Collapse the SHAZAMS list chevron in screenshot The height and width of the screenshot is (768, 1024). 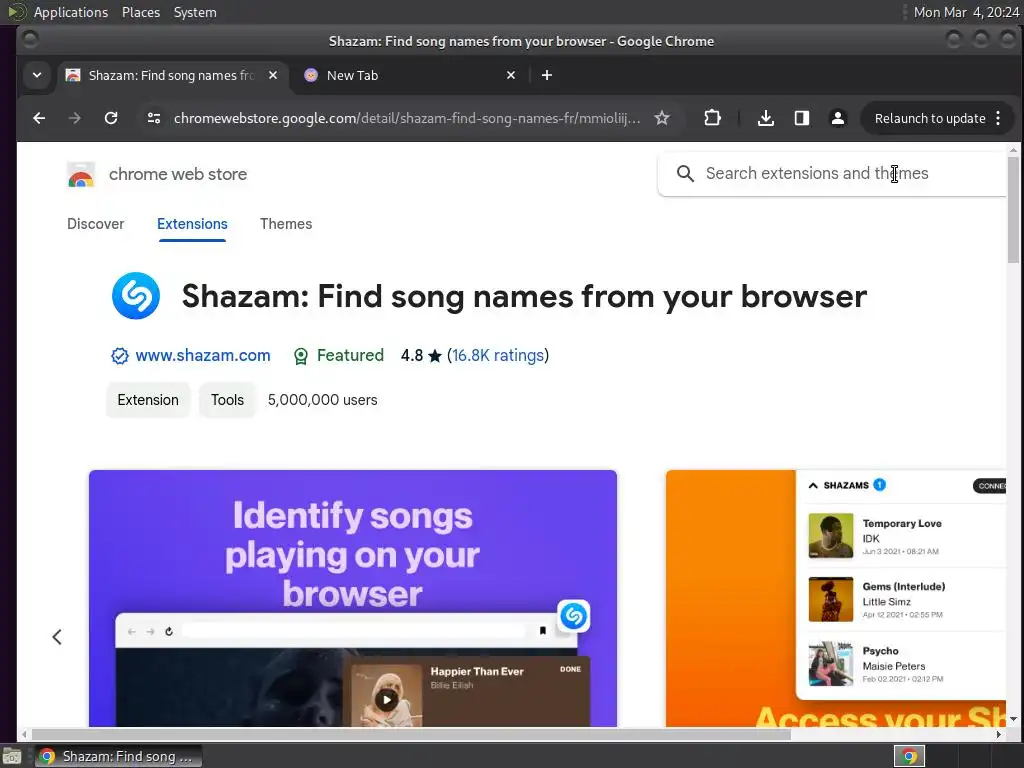(813, 485)
